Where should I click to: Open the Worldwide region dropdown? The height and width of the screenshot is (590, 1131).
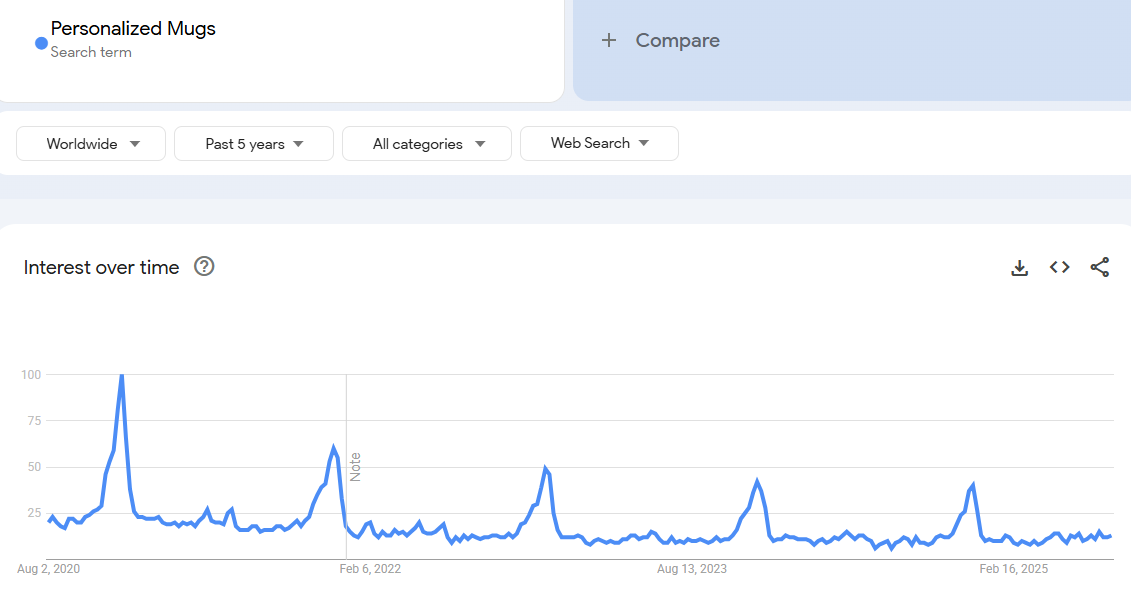pyautogui.click(x=91, y=144)
